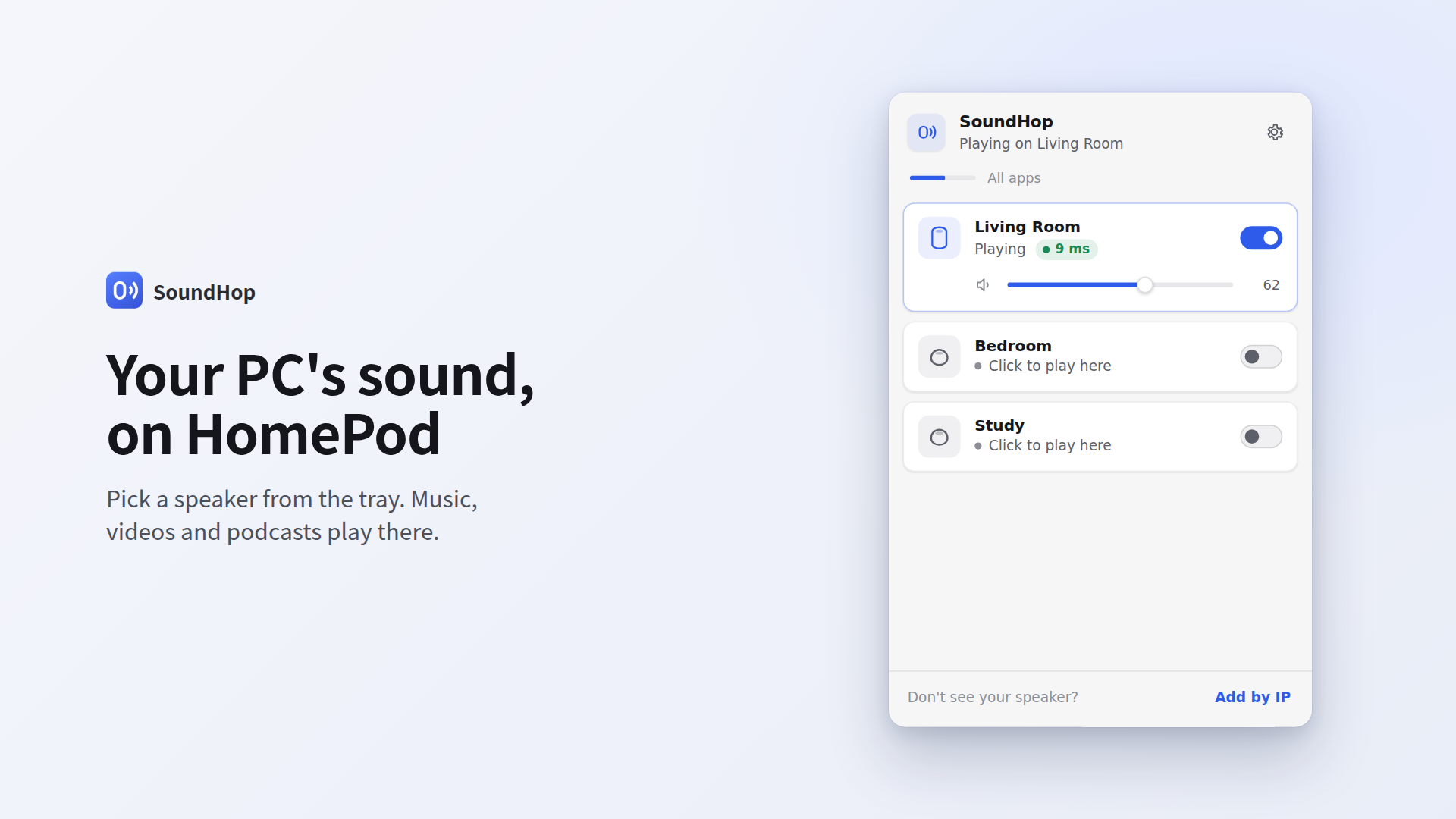Enable the Bedroom speaker toggle
The image size is (1456, 819).
click(1260, 356)
